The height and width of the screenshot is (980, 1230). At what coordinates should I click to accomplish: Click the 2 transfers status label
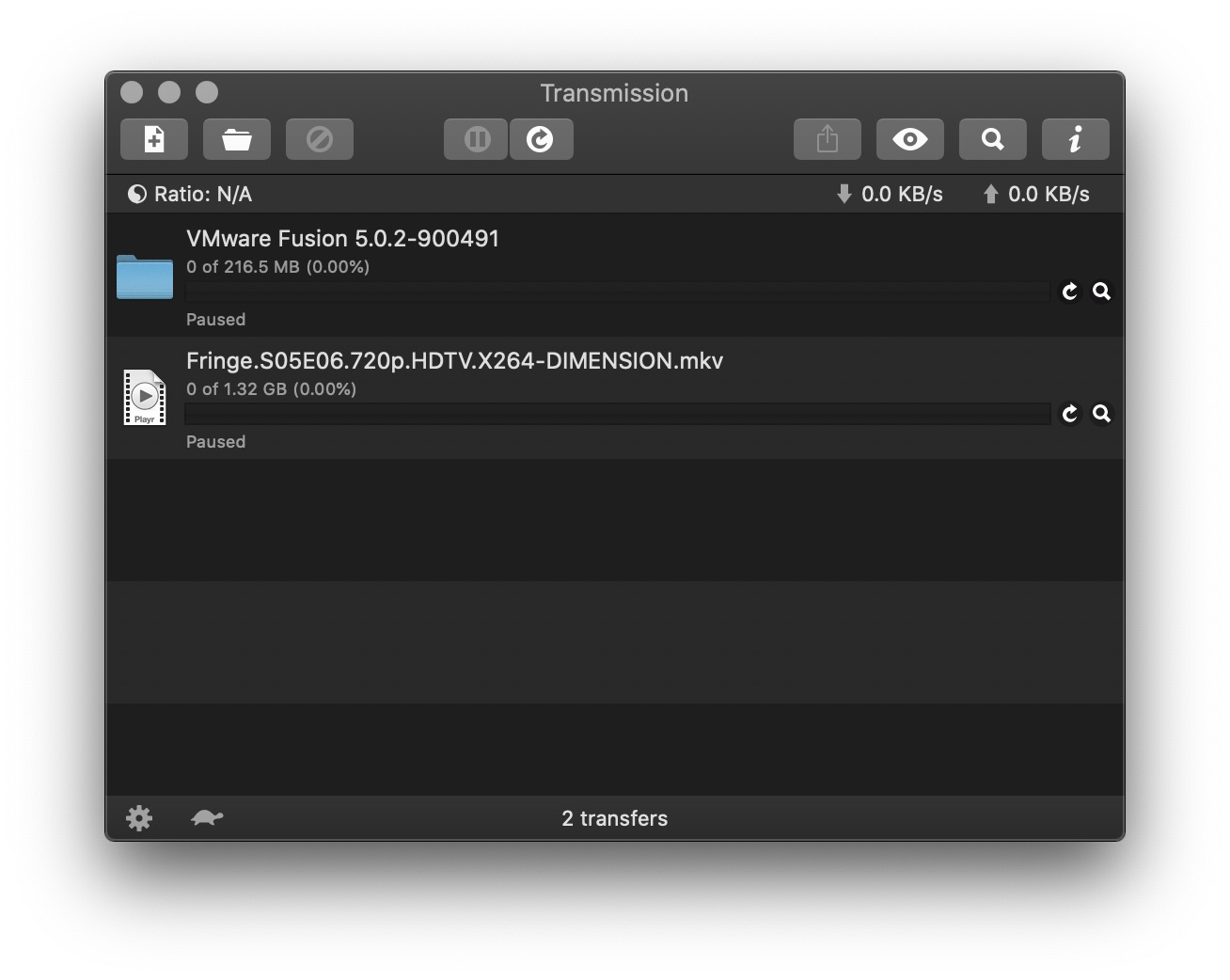click(x=614, y=817)
